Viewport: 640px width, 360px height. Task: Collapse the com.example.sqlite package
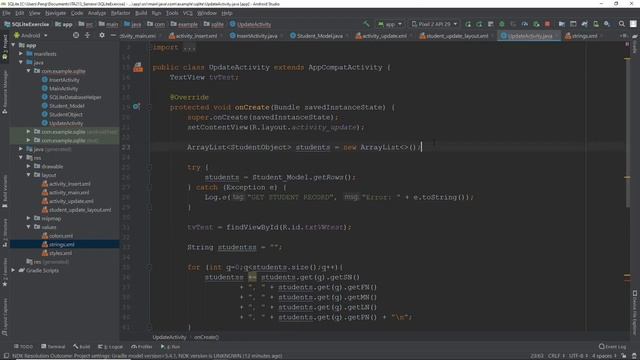click(29, 71)
